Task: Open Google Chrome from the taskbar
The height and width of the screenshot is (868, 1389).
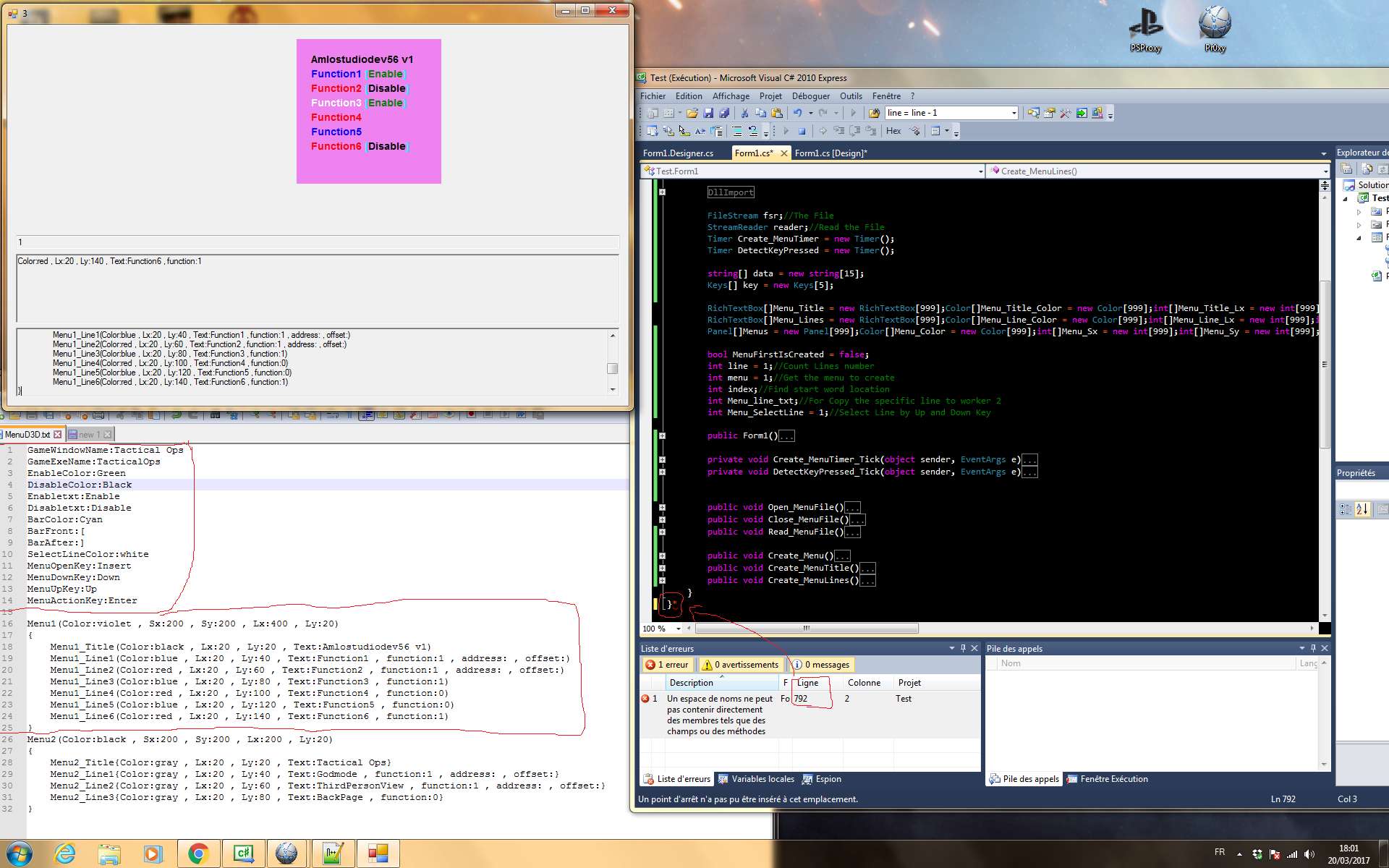Action: click(198, 854)
